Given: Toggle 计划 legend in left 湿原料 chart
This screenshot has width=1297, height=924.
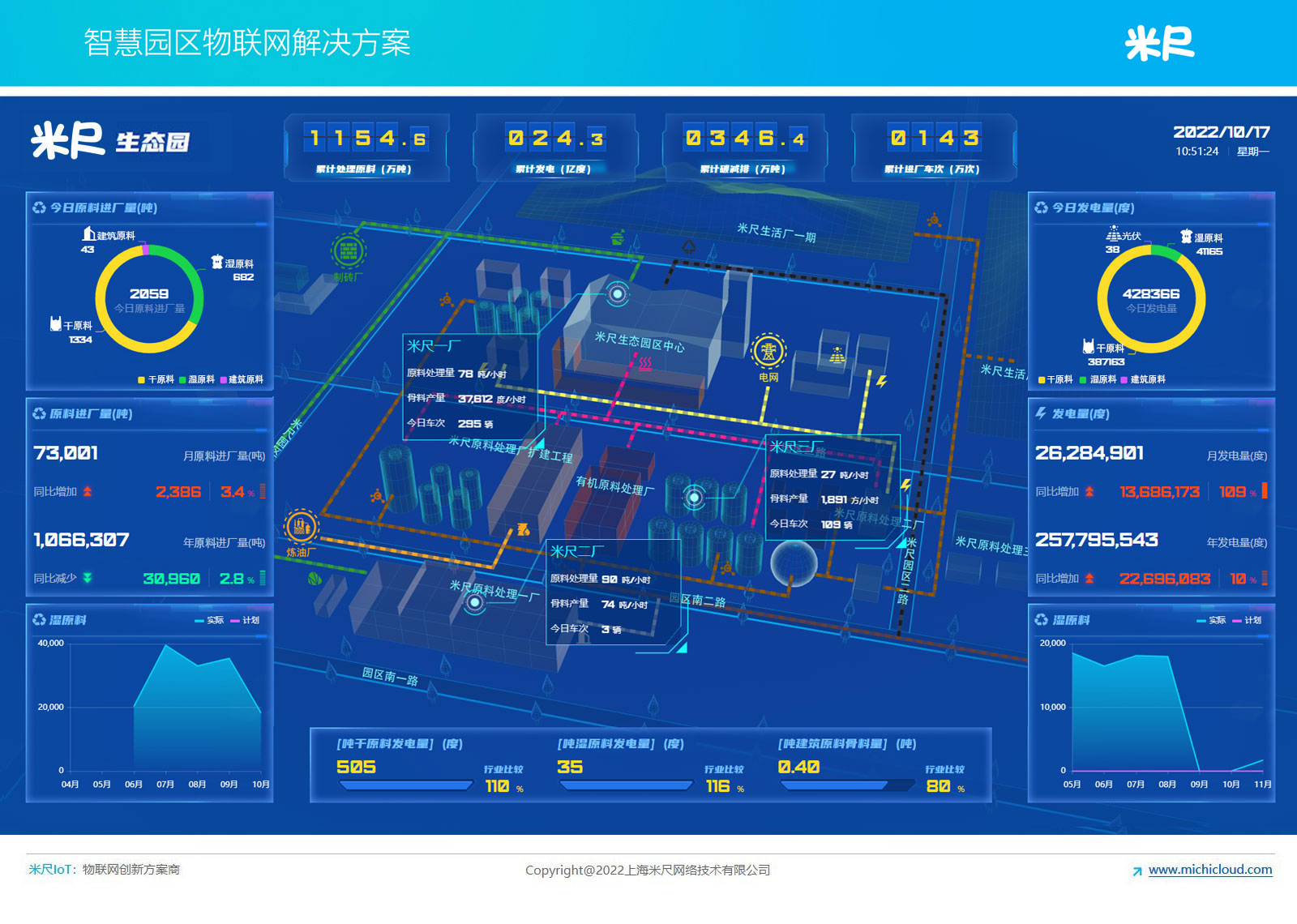Looking at the screenshot, I should pos(245,620).
